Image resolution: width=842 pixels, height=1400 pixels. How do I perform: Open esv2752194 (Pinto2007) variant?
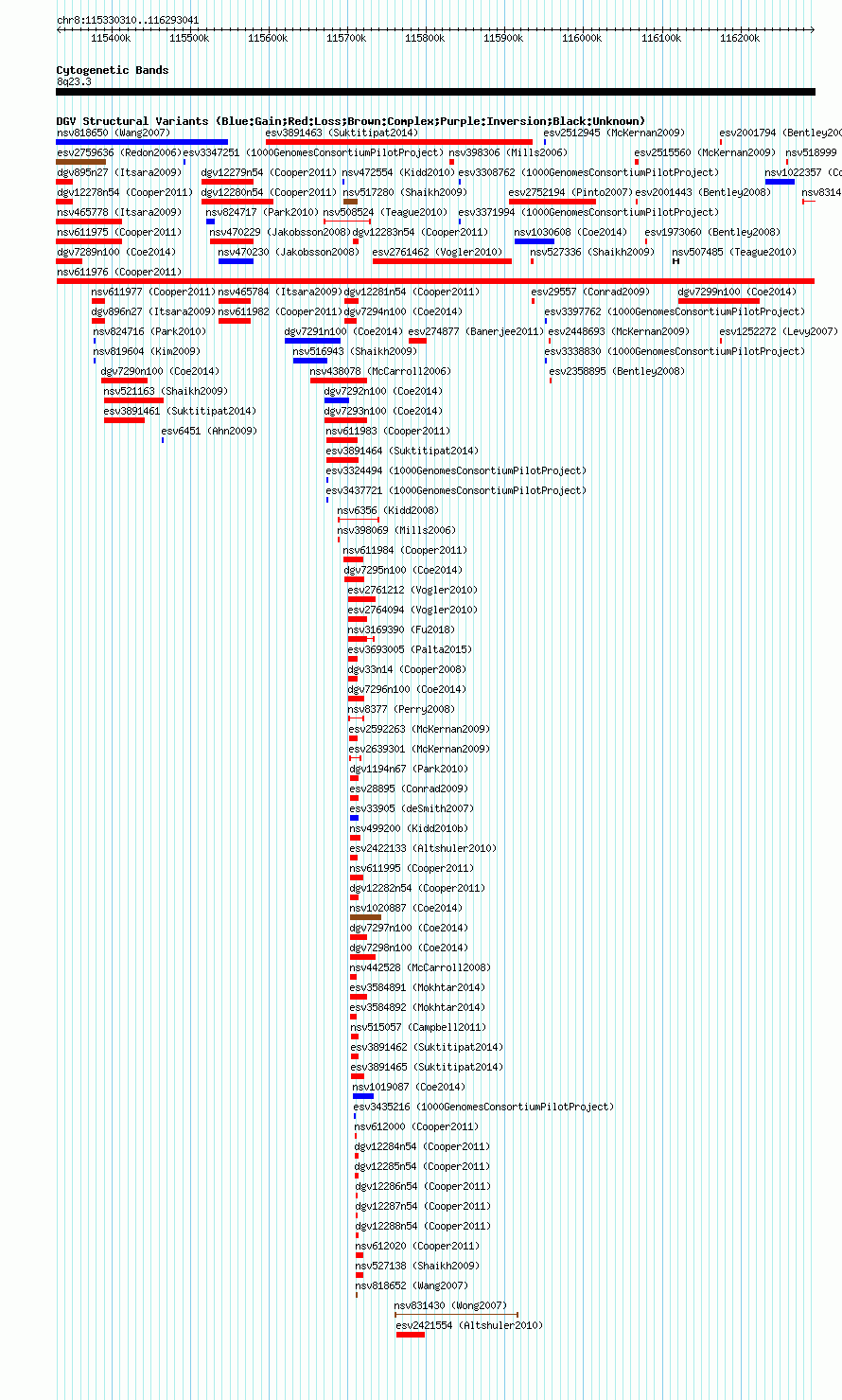(x=570, y=192)
